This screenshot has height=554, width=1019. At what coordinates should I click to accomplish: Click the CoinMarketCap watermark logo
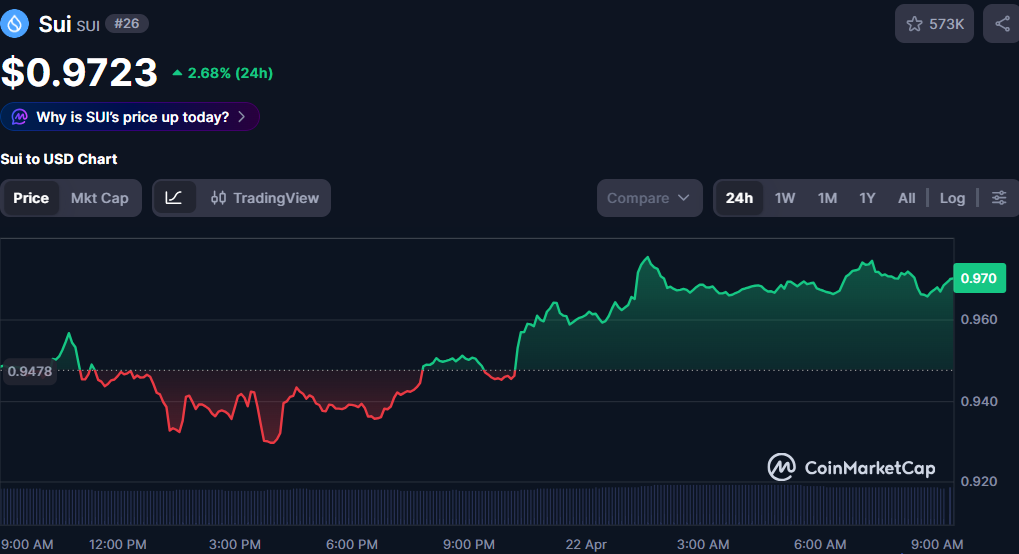(851, 467)
